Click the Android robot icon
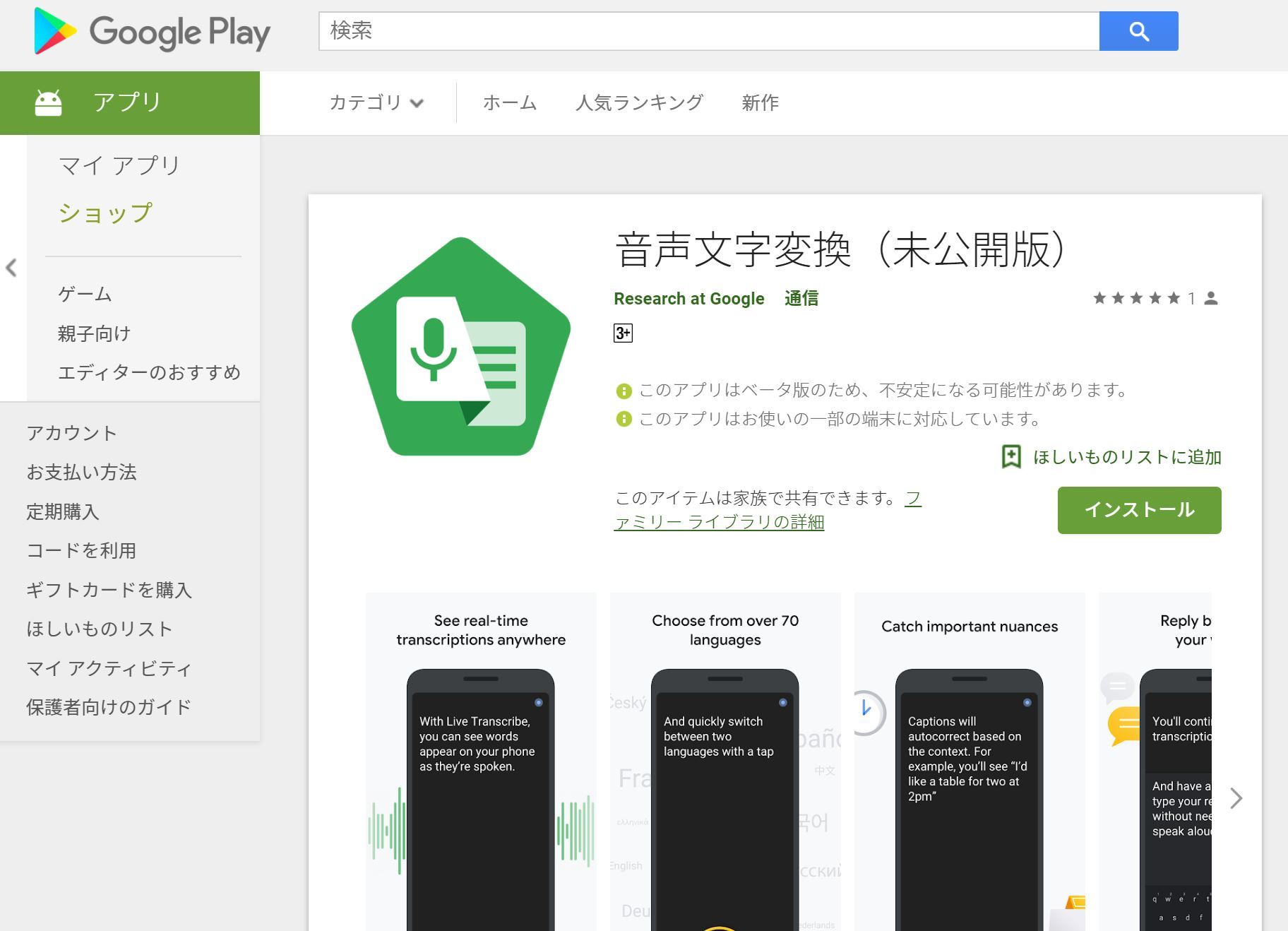The width and height of the screenshot is (1288, 931). (49, 102)
